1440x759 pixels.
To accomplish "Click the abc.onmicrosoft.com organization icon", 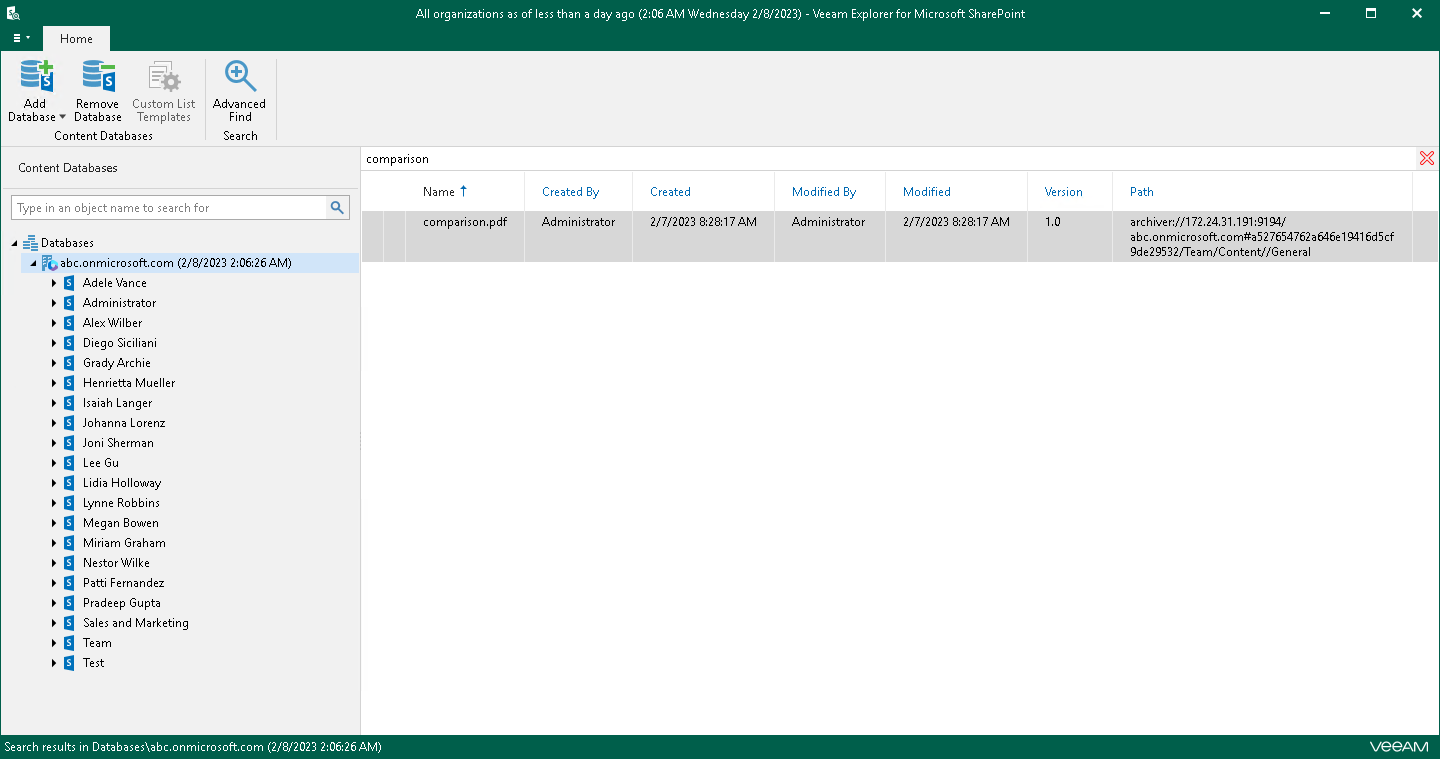I will click(x=49, y=263).
